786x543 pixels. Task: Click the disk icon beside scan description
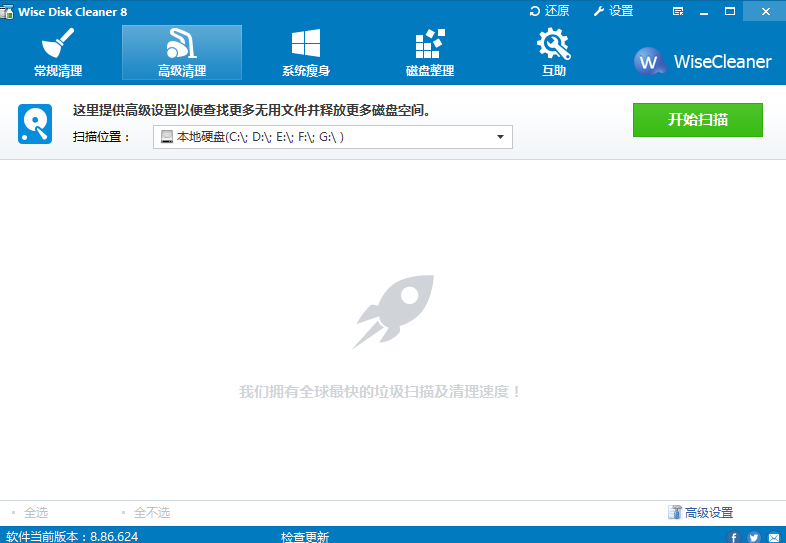tap(35, 124)
